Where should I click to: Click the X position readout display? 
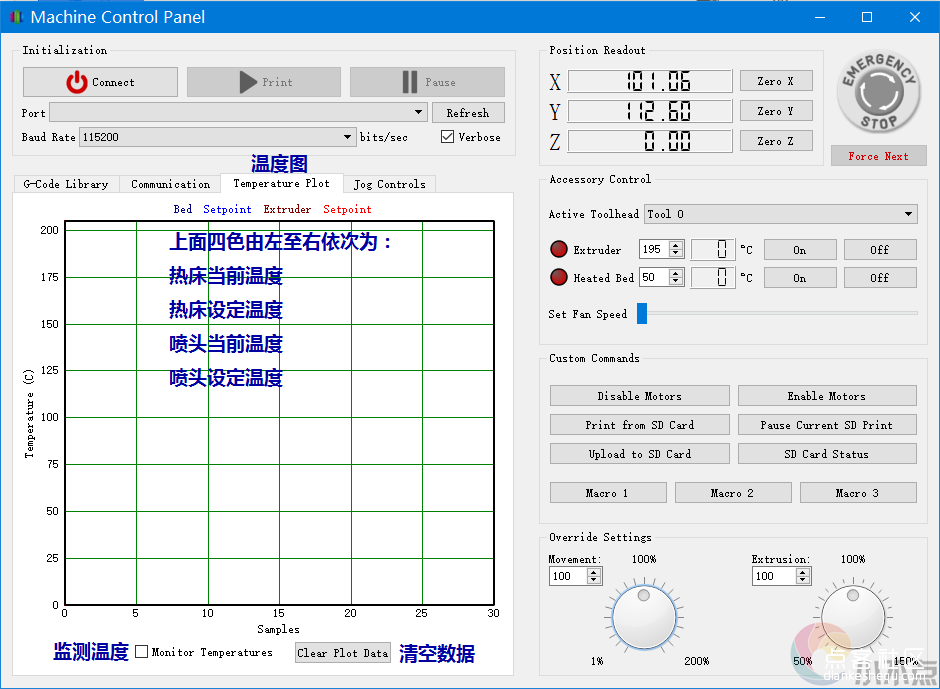[650, 81]
